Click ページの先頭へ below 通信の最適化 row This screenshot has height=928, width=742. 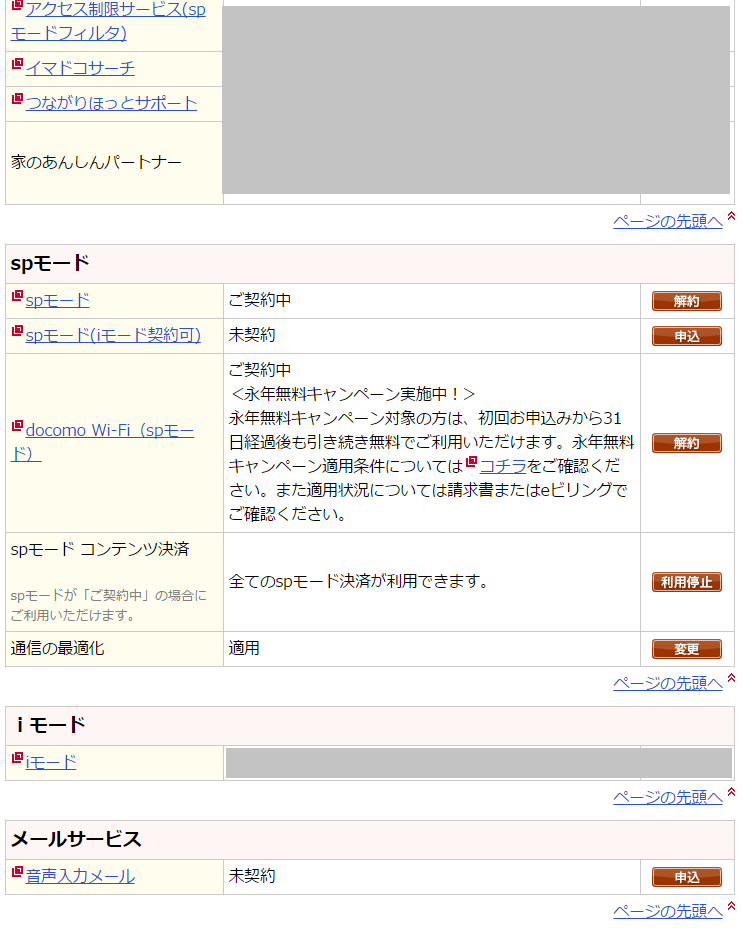point(667,684)
